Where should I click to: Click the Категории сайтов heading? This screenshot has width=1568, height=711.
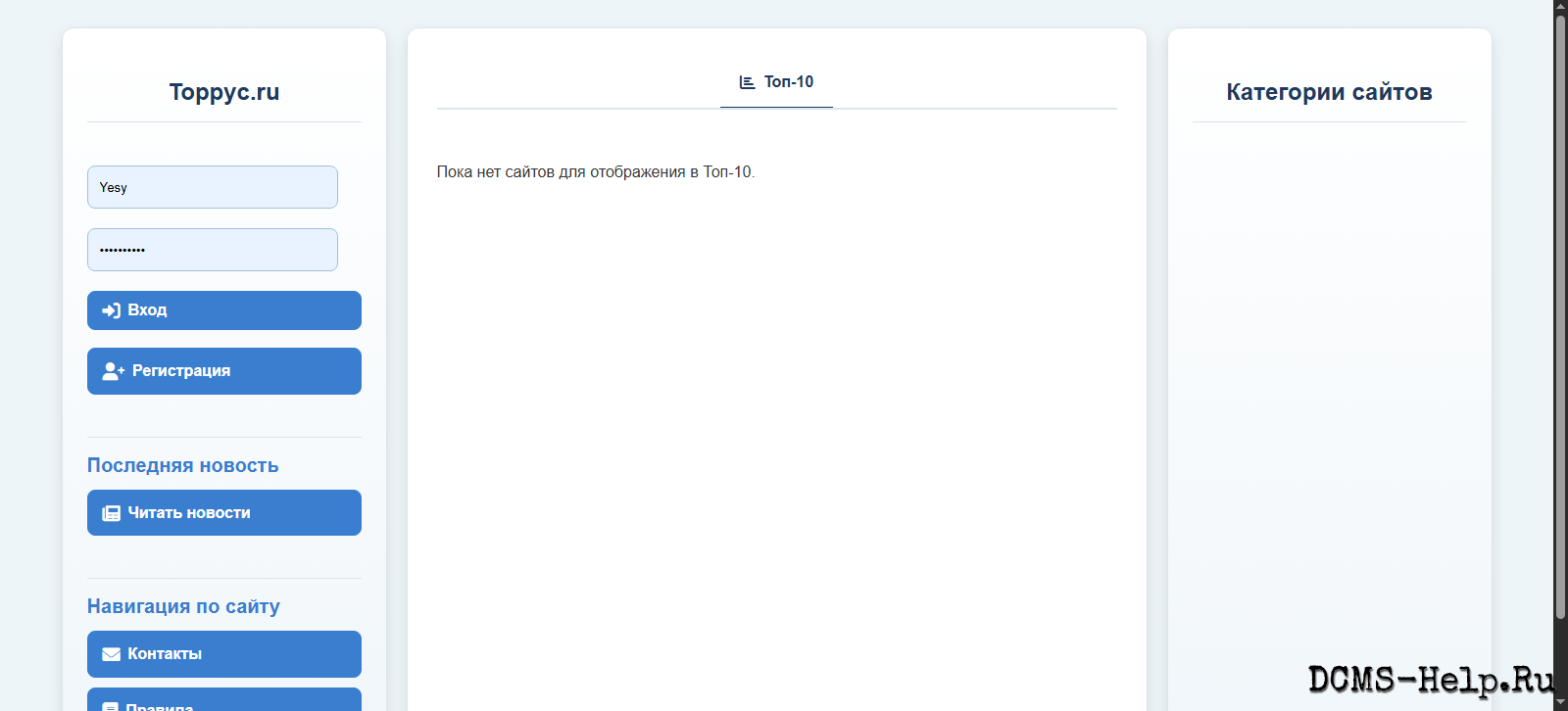point(1329,92)
